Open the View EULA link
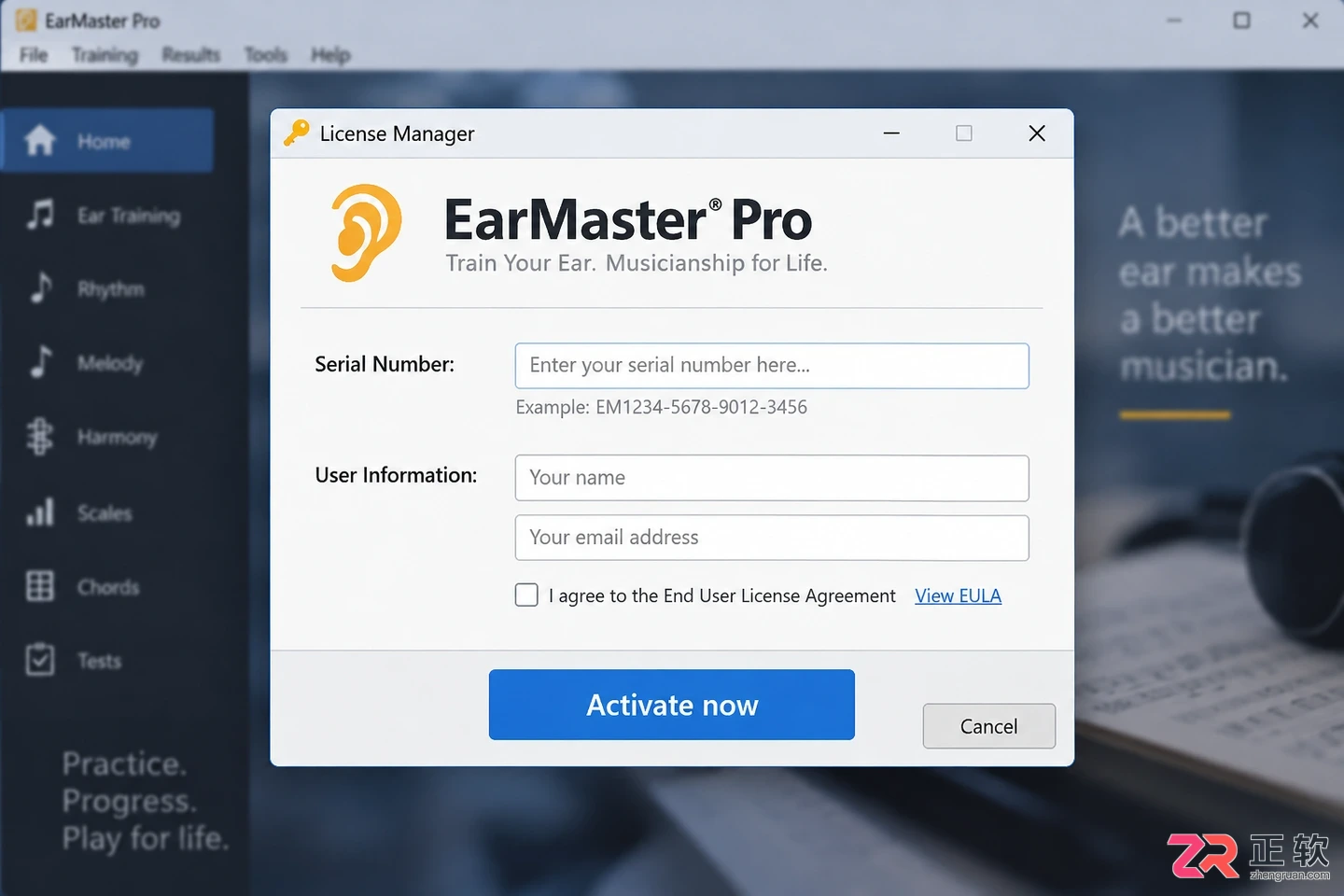This screenshot has height=896, width=1344. click(958, 595)
